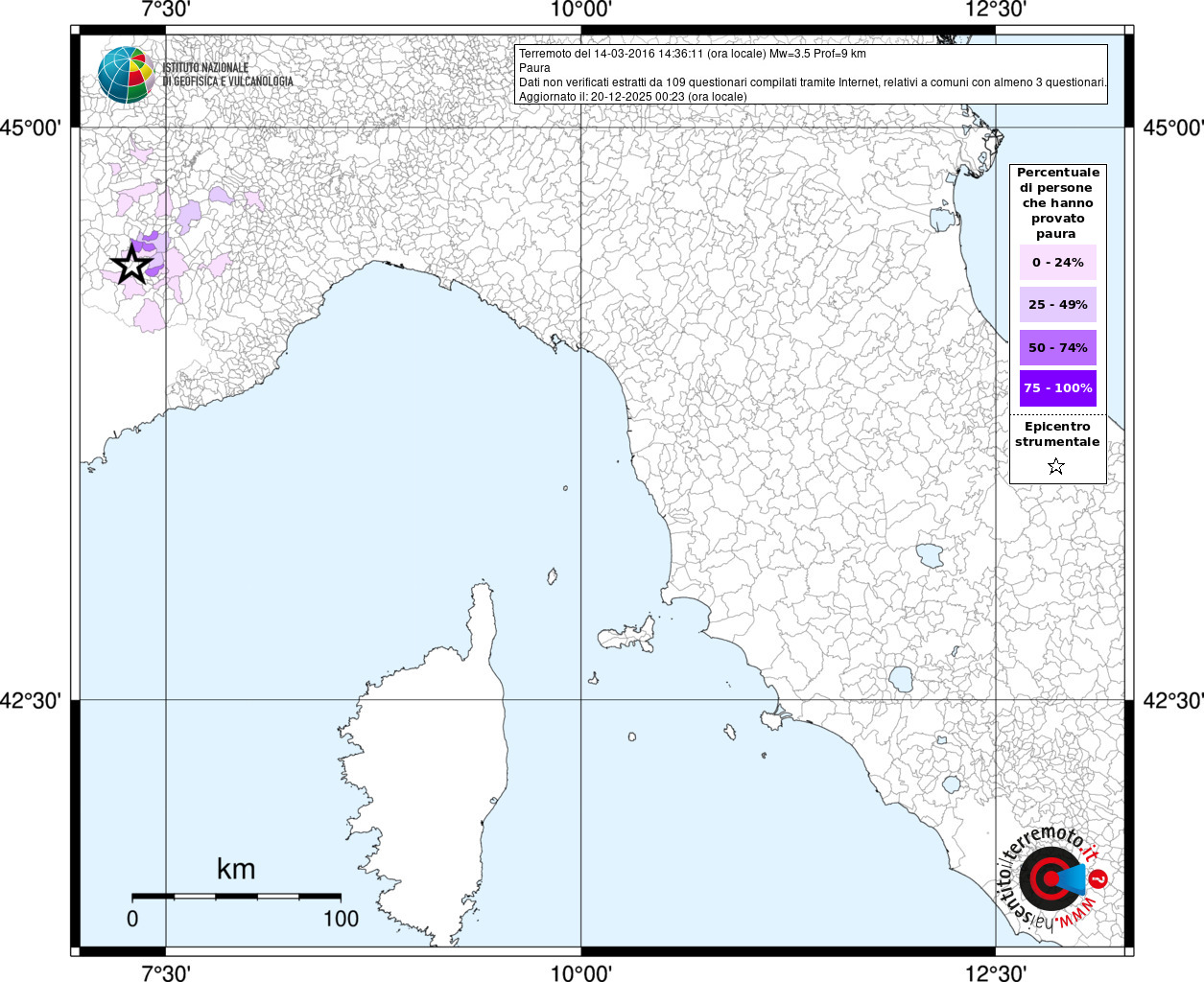The height and width of the screenshot is (982, 1204).
Task: Click the bottom 10°00' longitude label
Action: pos(580,973)
